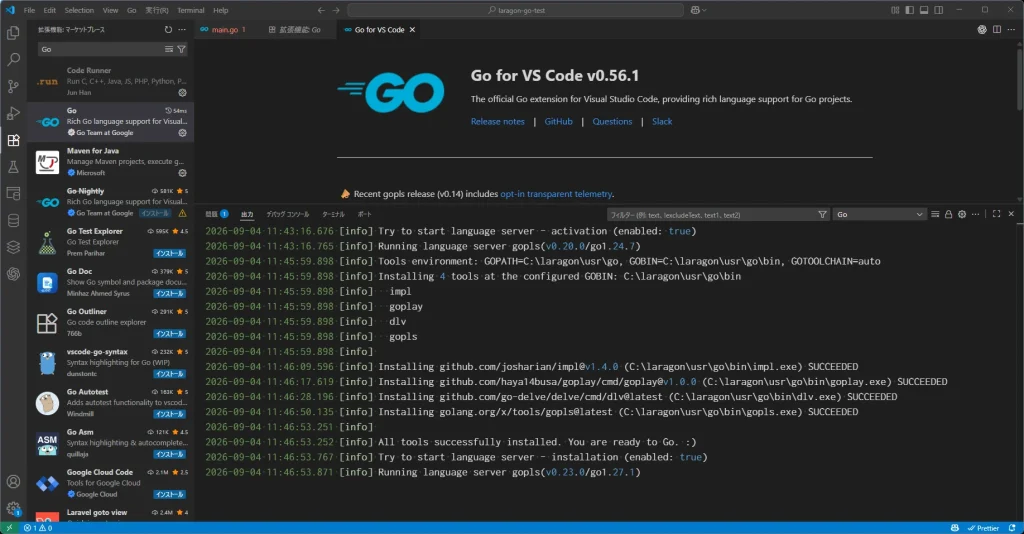This screenshot has width=1024, height=534.
Task: Customize layout icon in title bar
Action: click(x=895, y=10)
